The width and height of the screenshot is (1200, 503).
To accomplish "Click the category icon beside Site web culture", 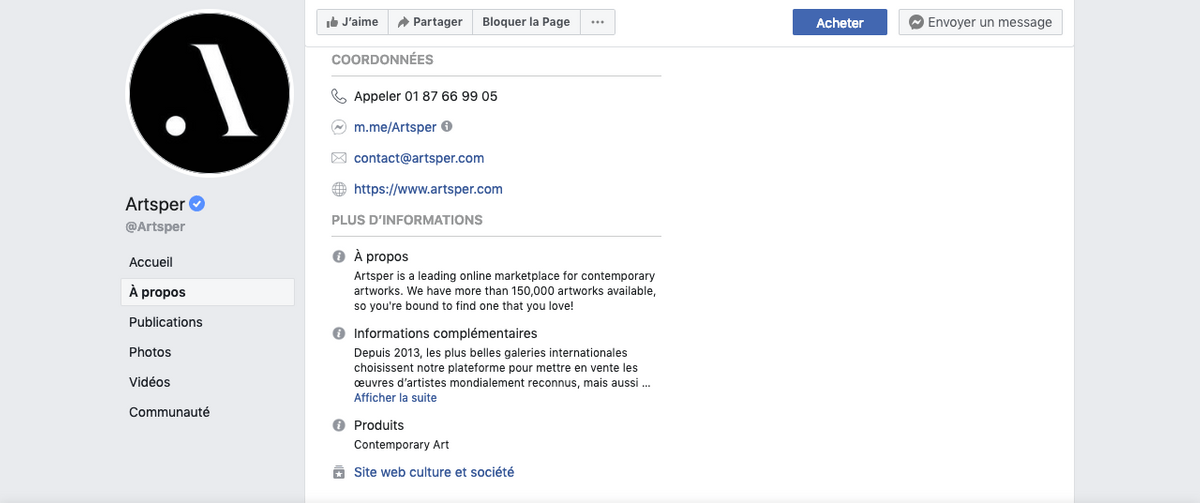I will coord(339,472).
